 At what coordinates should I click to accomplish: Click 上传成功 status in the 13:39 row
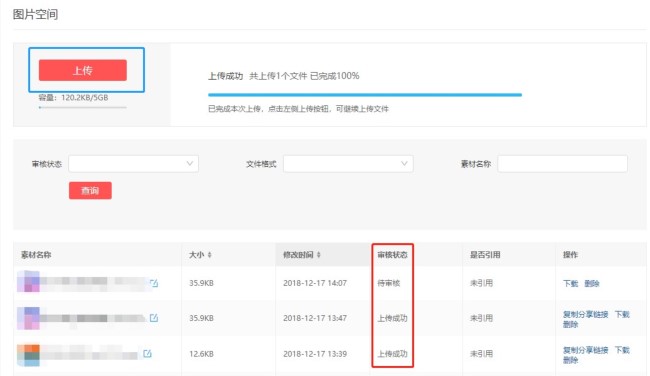pos(392,354)
